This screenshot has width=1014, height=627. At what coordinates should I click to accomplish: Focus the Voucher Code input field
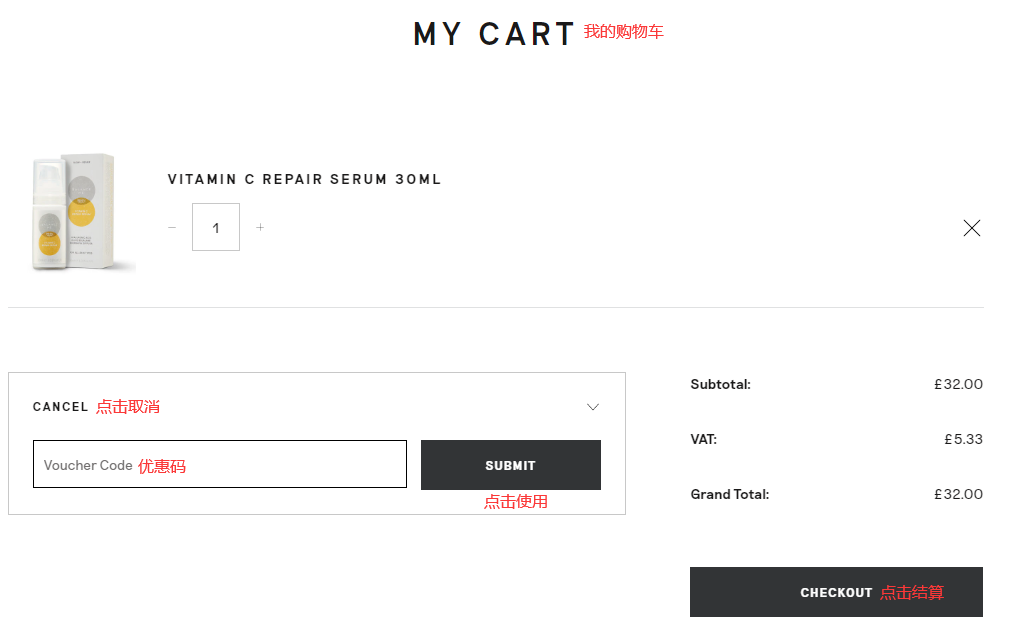[x=220, y=464]
